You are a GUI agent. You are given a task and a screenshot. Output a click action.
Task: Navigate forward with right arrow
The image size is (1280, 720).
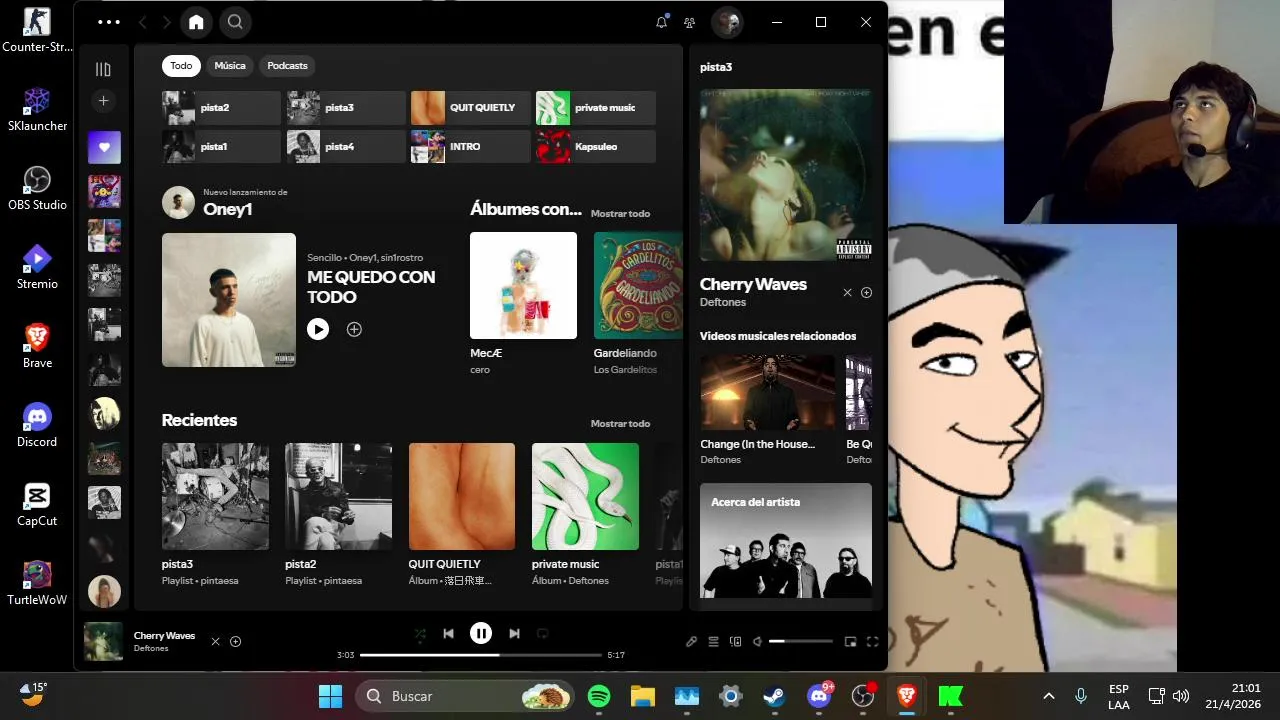pyautogui.click(x=166, y=22)
